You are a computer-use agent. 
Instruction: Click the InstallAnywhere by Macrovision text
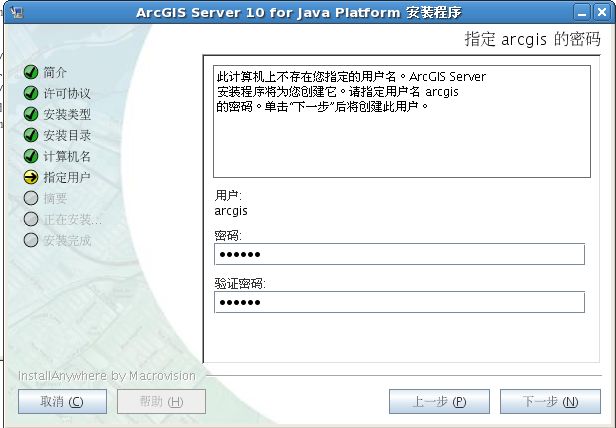[x=107, y=376]
